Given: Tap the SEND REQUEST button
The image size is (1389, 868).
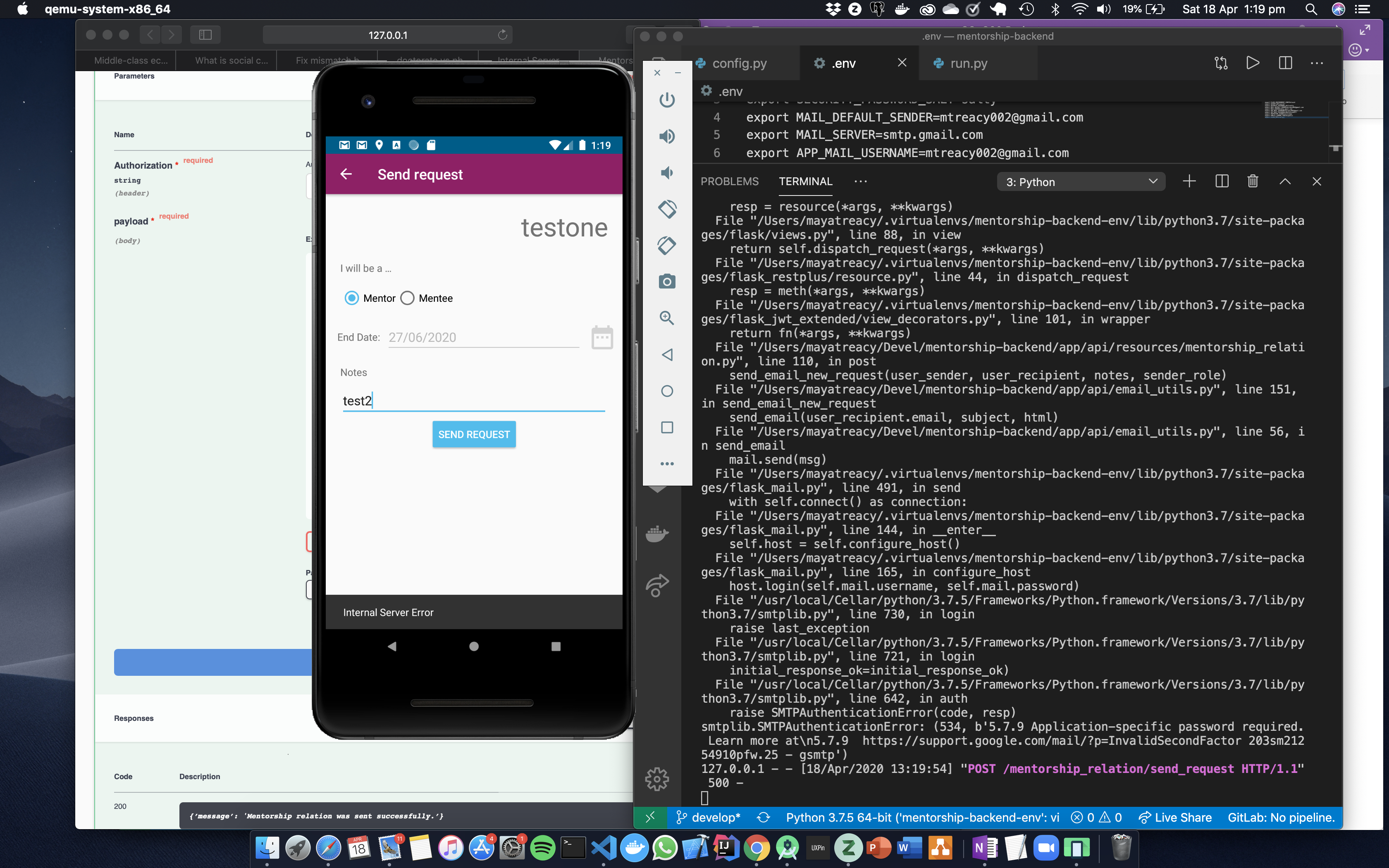Looking at the screenshot, I should tap(473, 434).
